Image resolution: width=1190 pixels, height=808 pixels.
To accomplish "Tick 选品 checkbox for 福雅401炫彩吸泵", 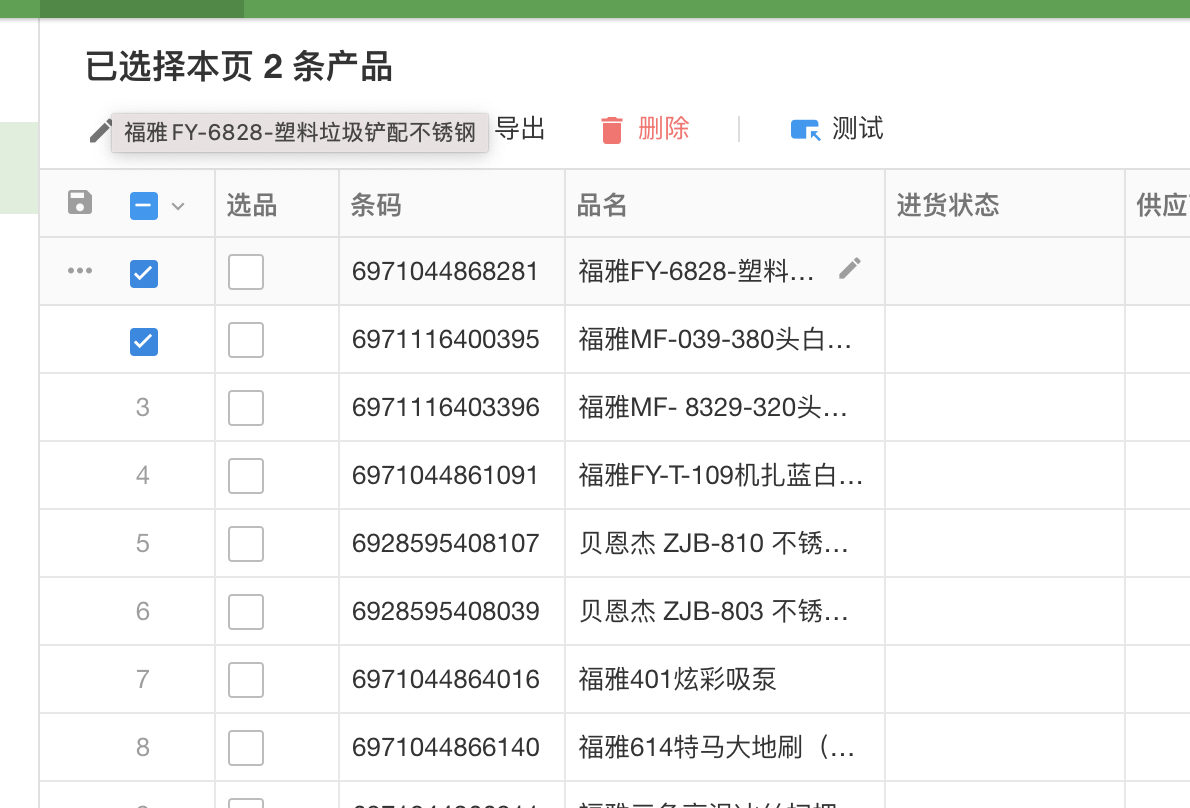I will tap(246, 680).
